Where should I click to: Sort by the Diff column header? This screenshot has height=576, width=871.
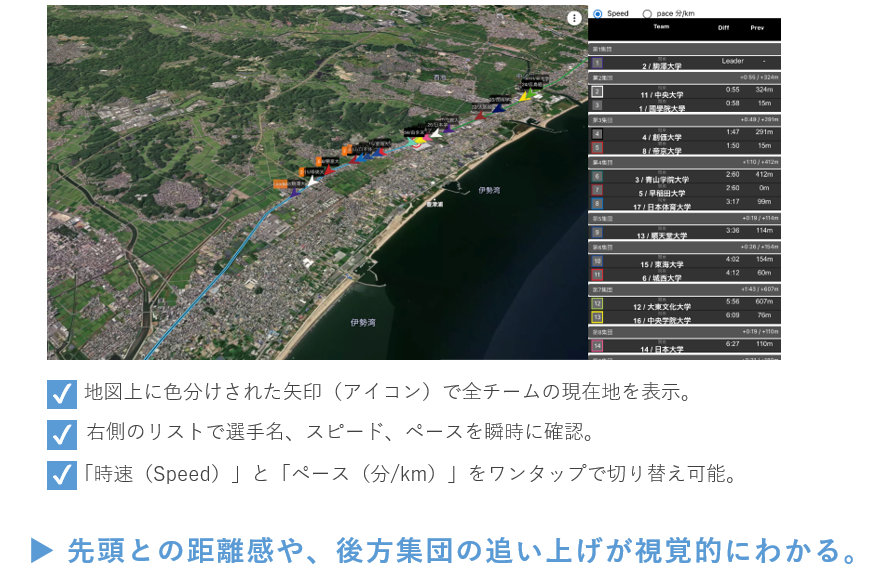point(724,27)
